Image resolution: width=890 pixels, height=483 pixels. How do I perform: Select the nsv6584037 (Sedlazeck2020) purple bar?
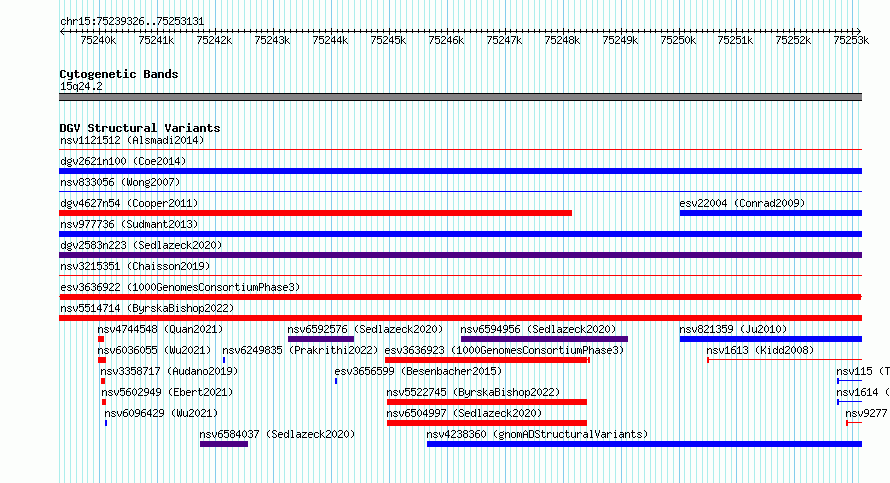(224, 444)
